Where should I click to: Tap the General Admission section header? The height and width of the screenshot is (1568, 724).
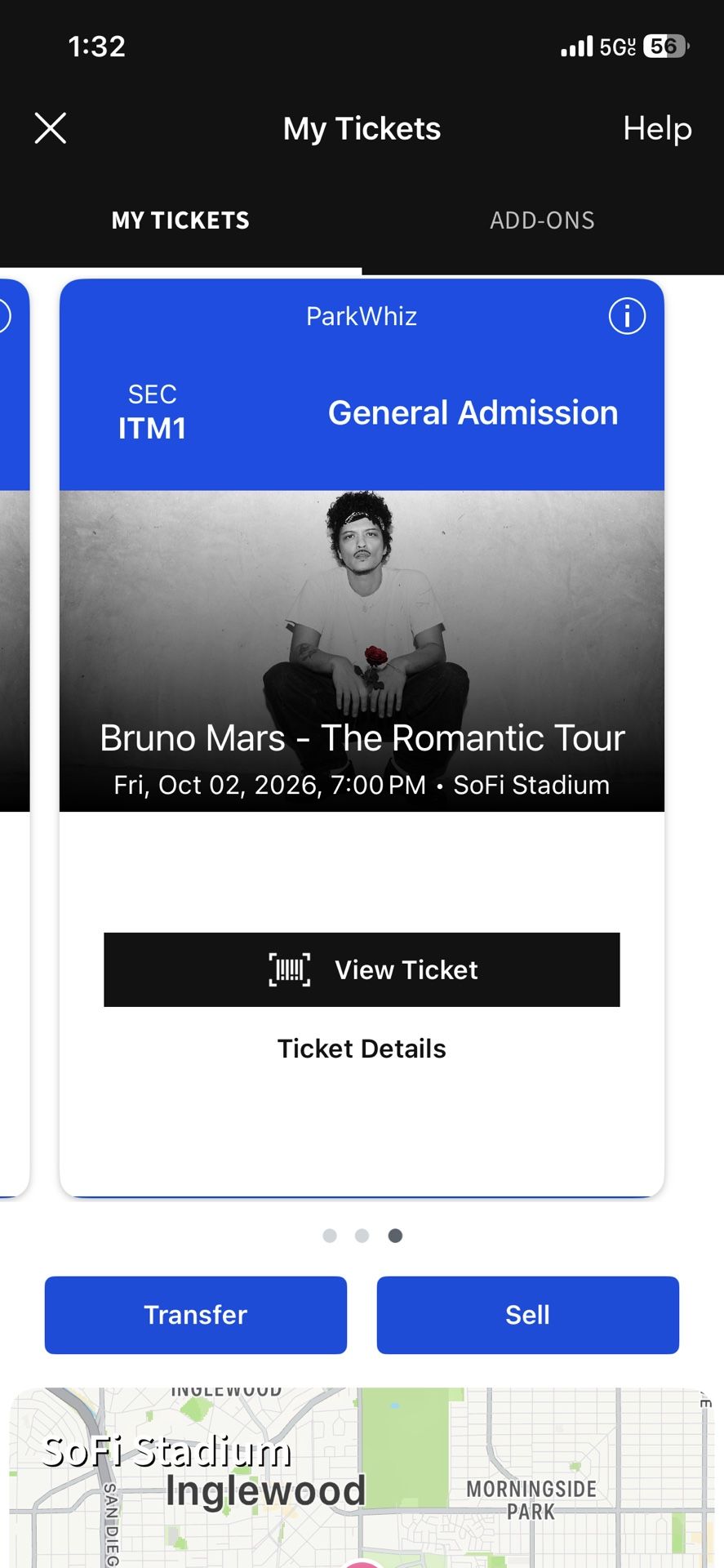point(473,412)
